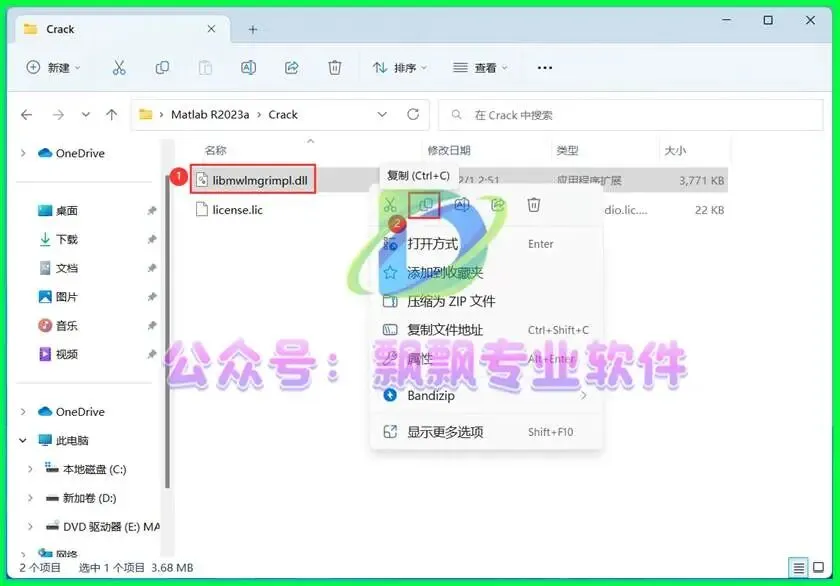
Task: Unpin 图片 using its pin icon
Action: click(x=152, y=297)
